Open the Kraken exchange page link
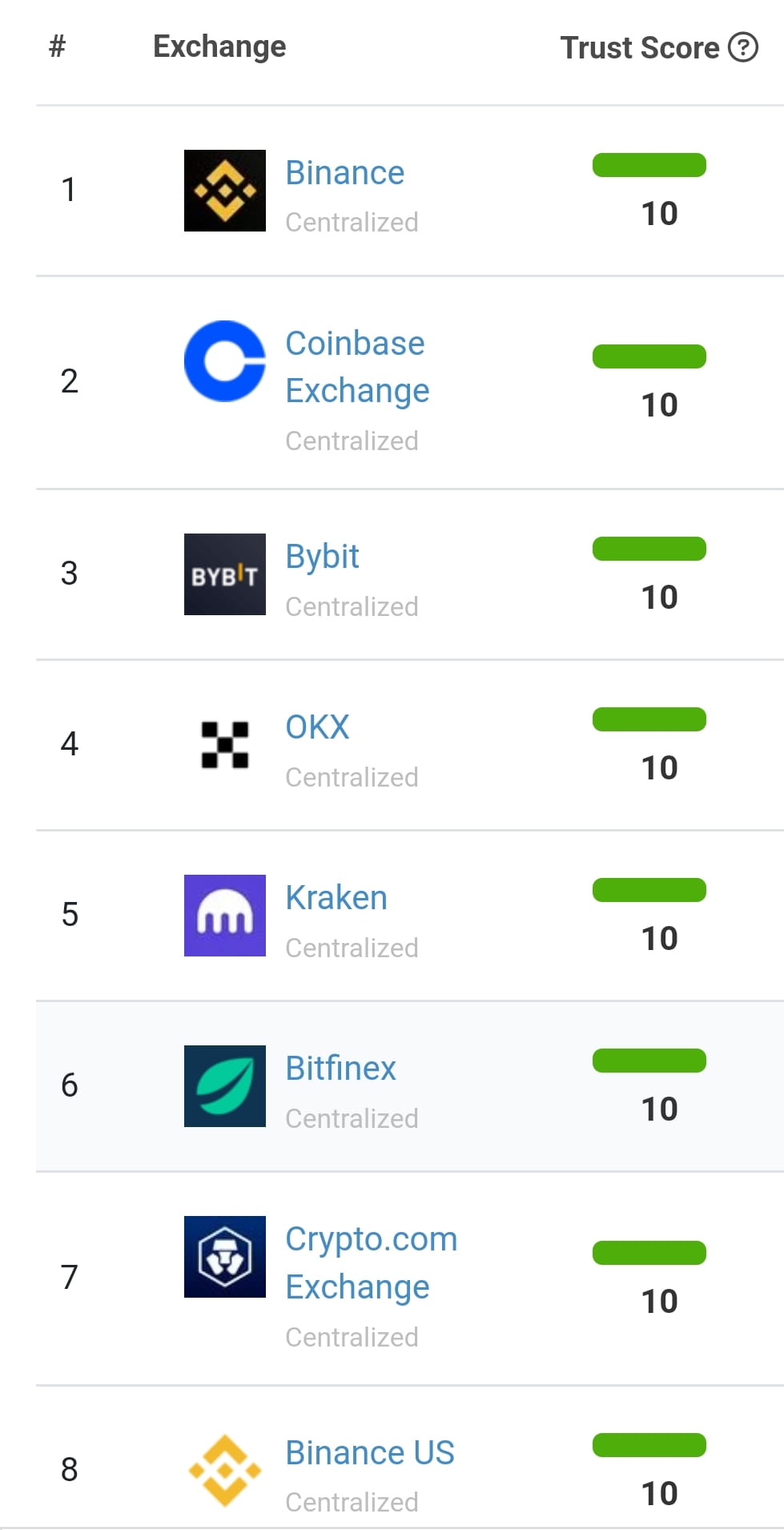The image size is (784, 1530). pos(336,898)
